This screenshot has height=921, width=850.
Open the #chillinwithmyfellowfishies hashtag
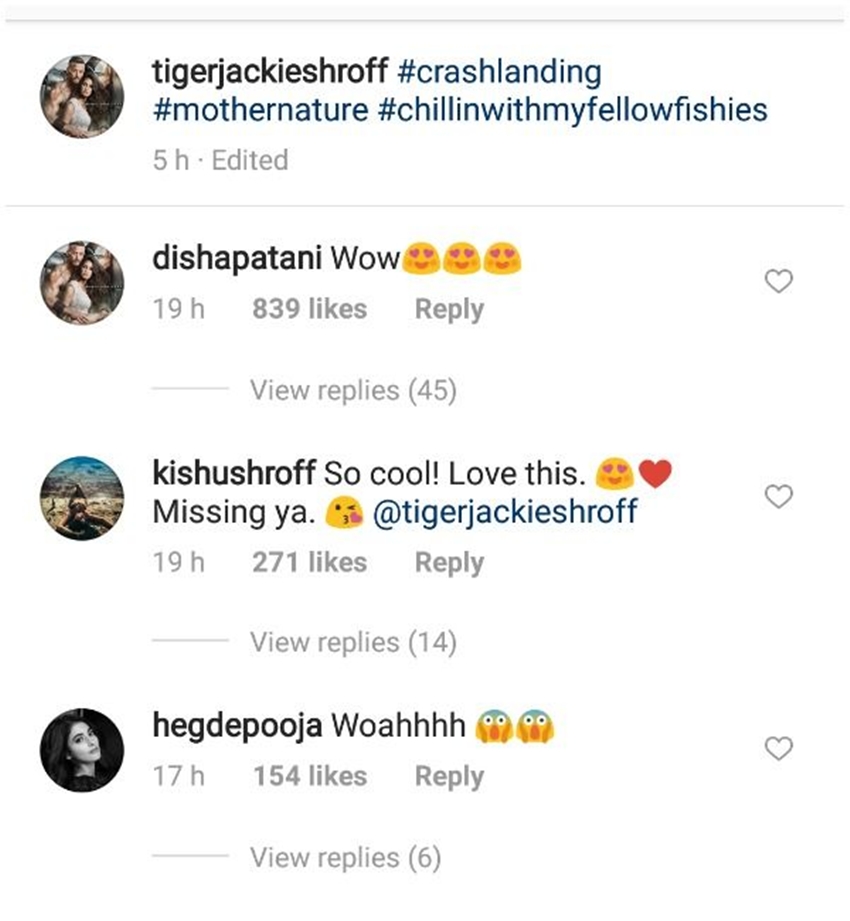tap(572, 109)
